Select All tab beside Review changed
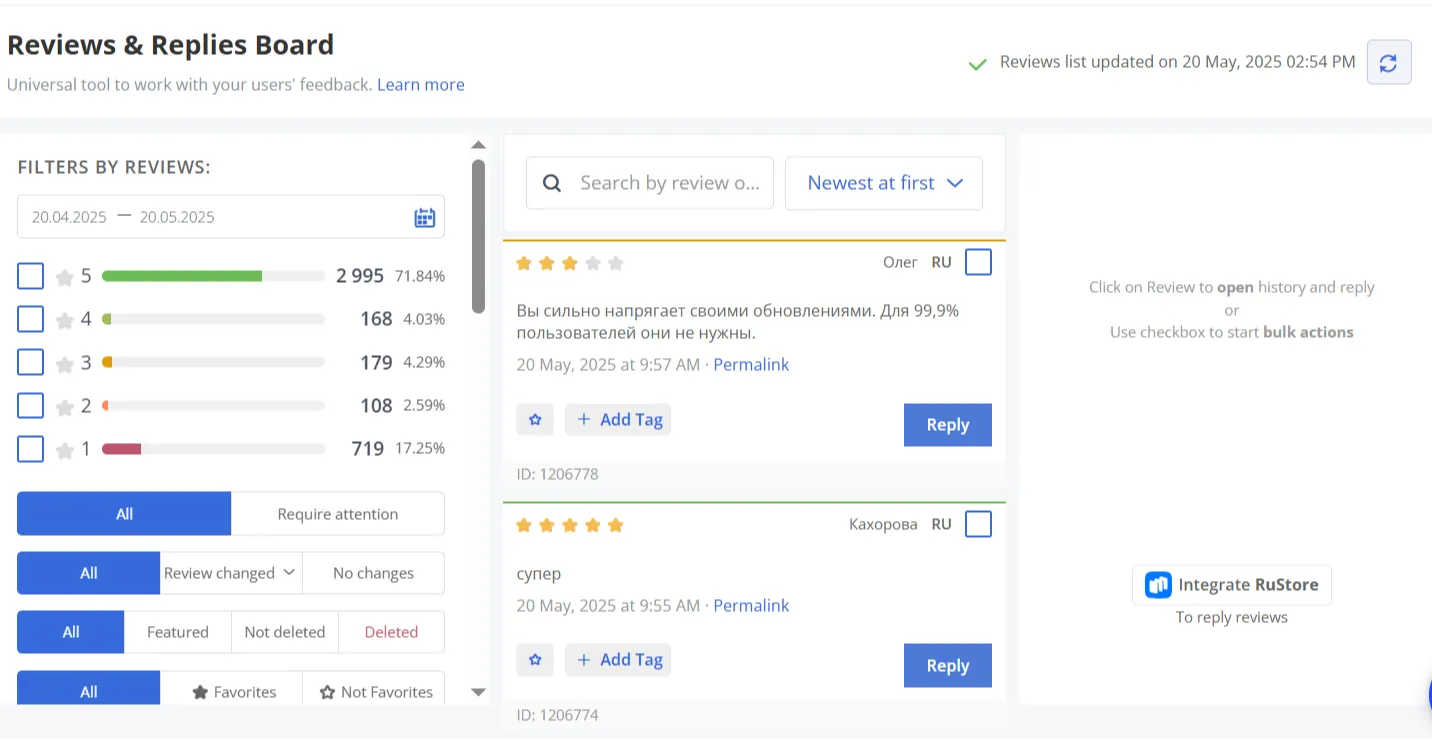The image size is (1432, 743). [x=89, y=573]
